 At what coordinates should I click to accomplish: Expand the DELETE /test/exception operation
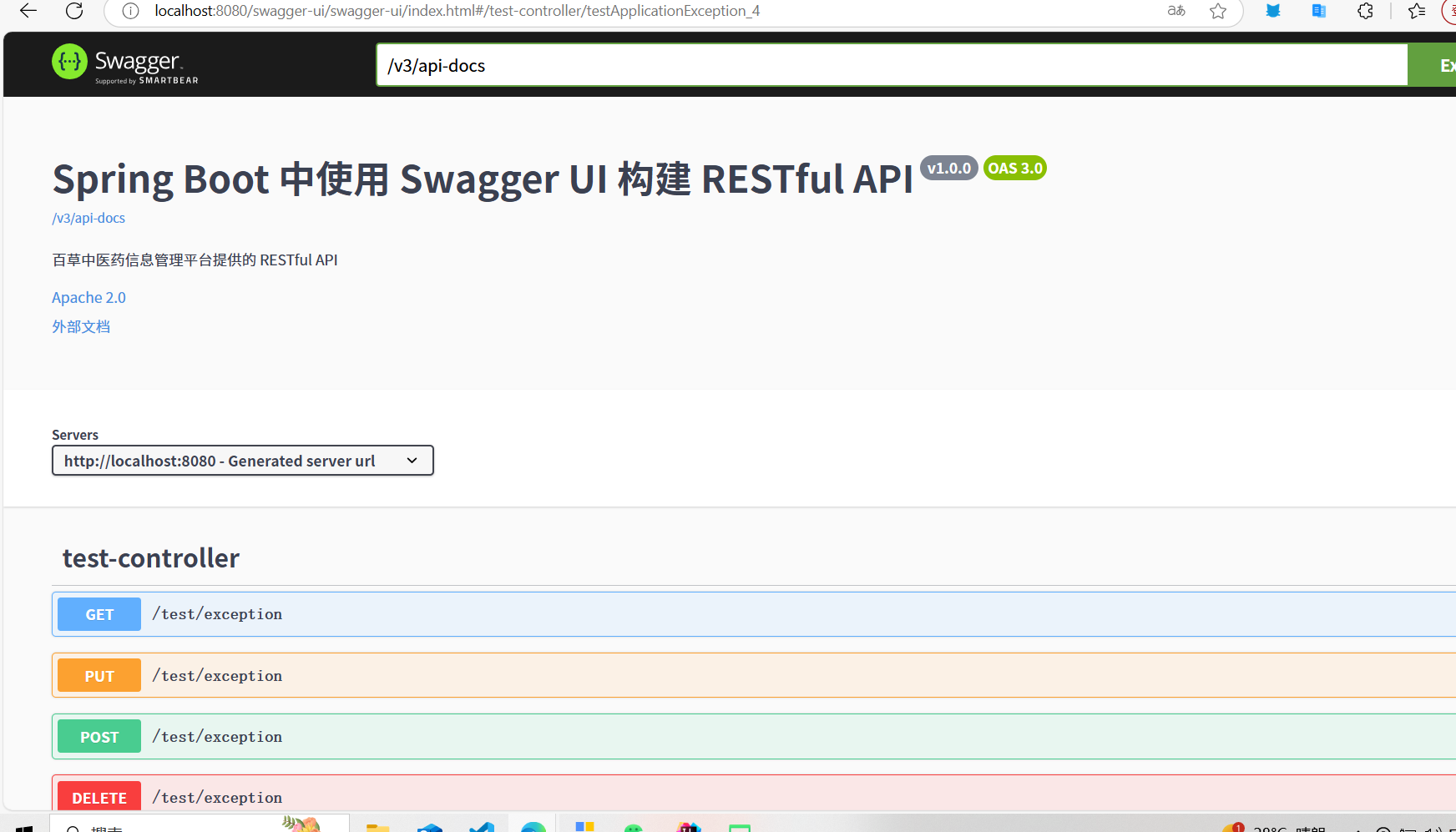coord(754,794)
